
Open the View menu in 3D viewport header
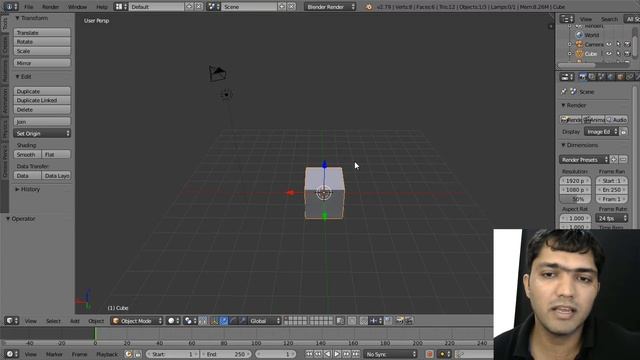pos(31,321)
